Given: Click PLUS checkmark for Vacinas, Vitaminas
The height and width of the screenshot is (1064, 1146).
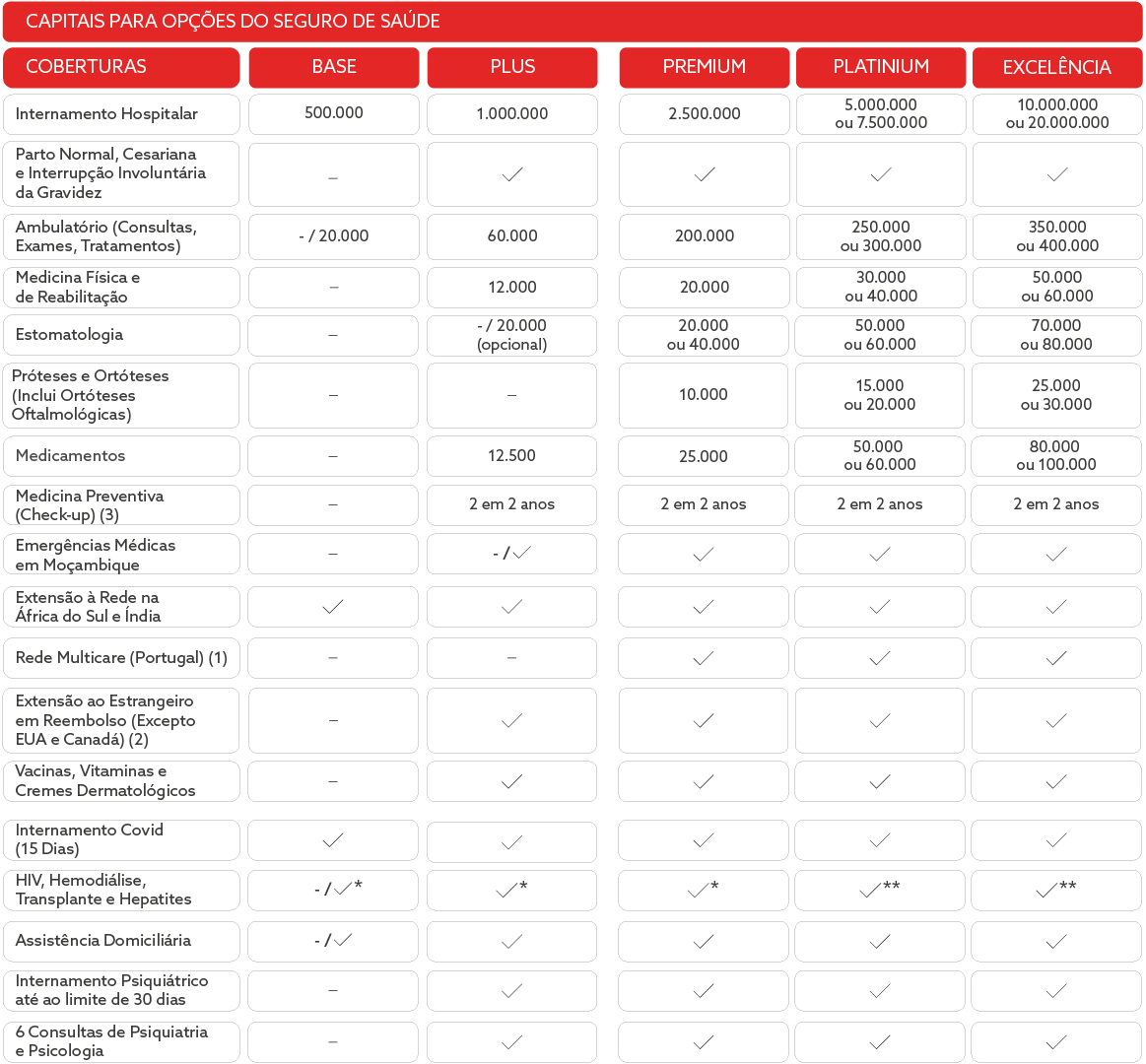Looking at the screenshot, I should click(x=511, y=782).
